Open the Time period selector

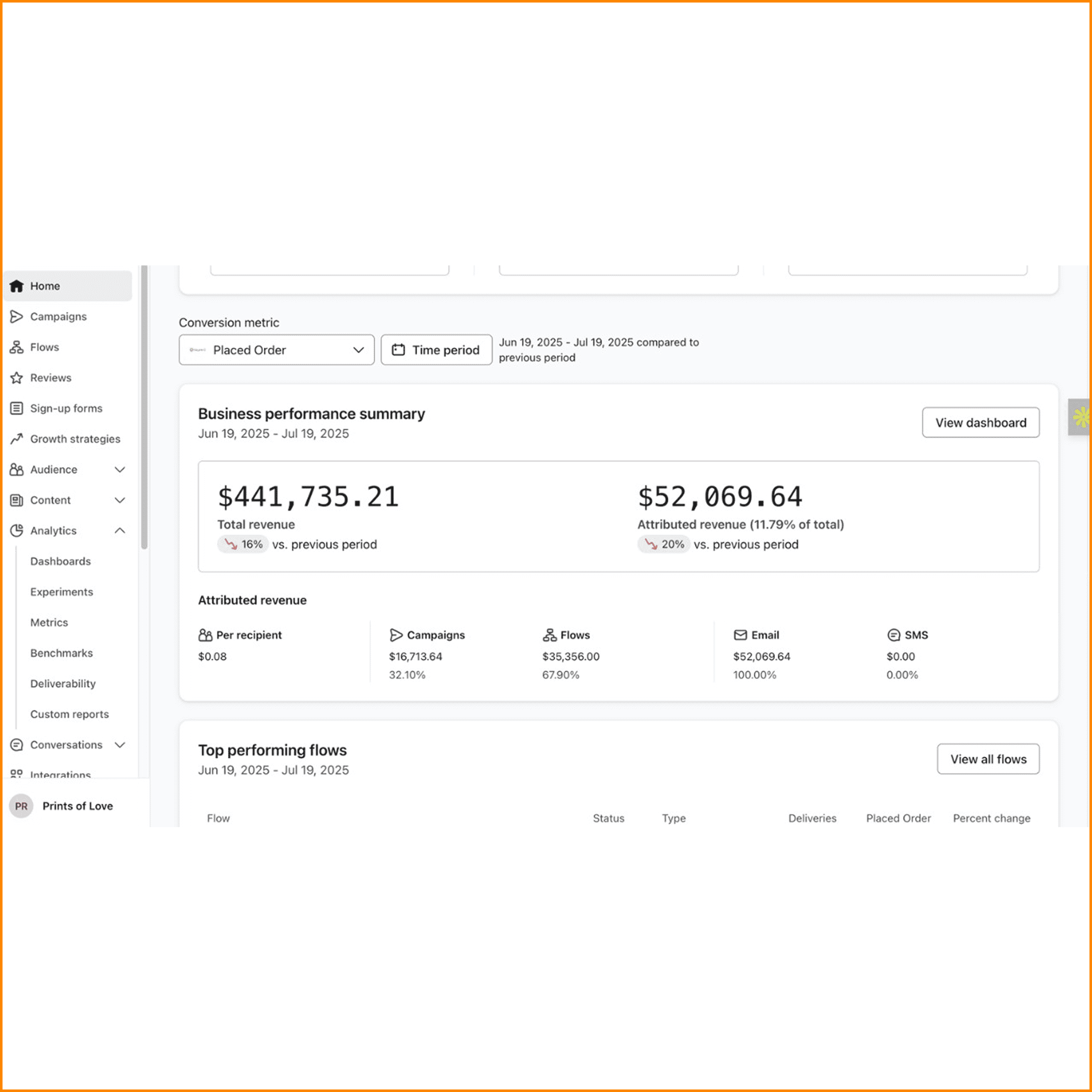tap(436, 350)
